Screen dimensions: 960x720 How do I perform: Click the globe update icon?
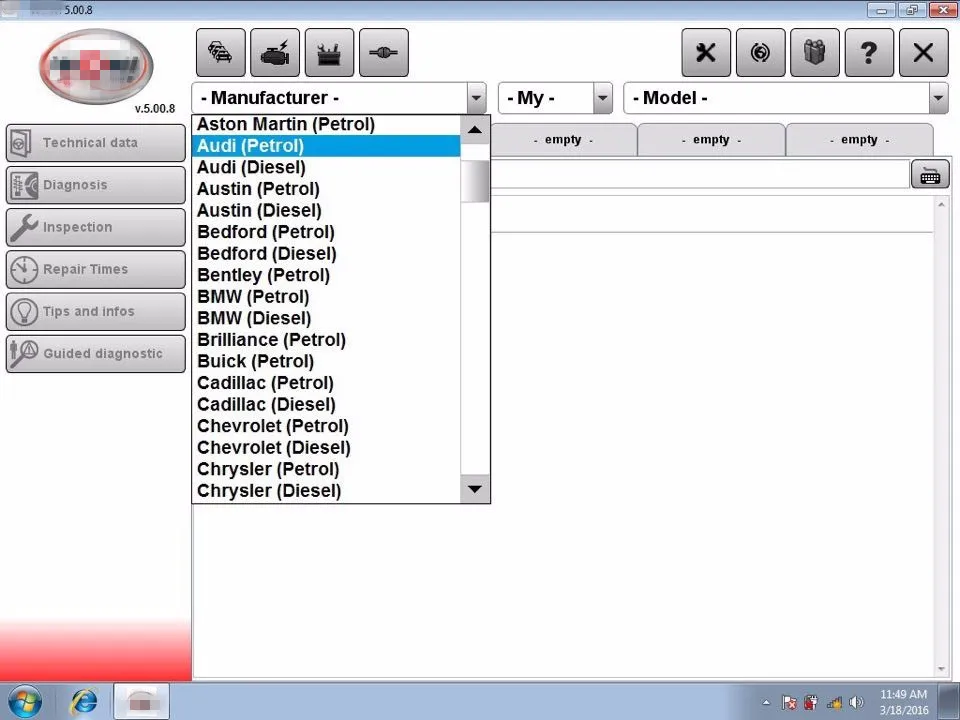760,52
